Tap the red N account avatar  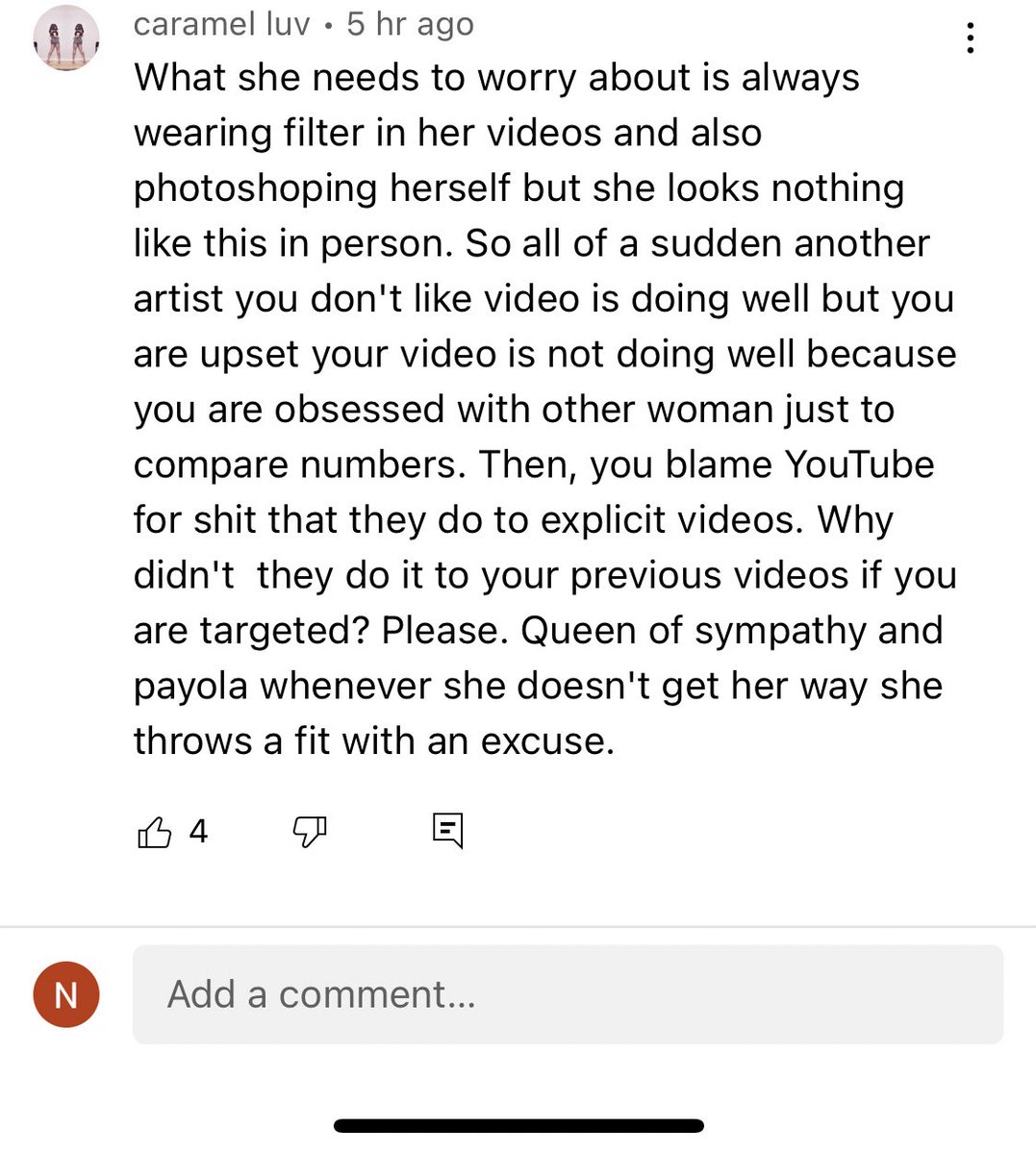pos(66,994)
